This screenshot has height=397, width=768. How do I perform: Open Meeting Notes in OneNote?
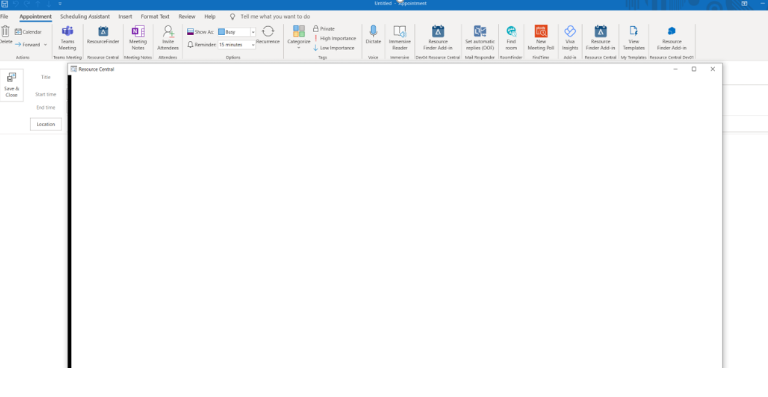pos(138,38)
